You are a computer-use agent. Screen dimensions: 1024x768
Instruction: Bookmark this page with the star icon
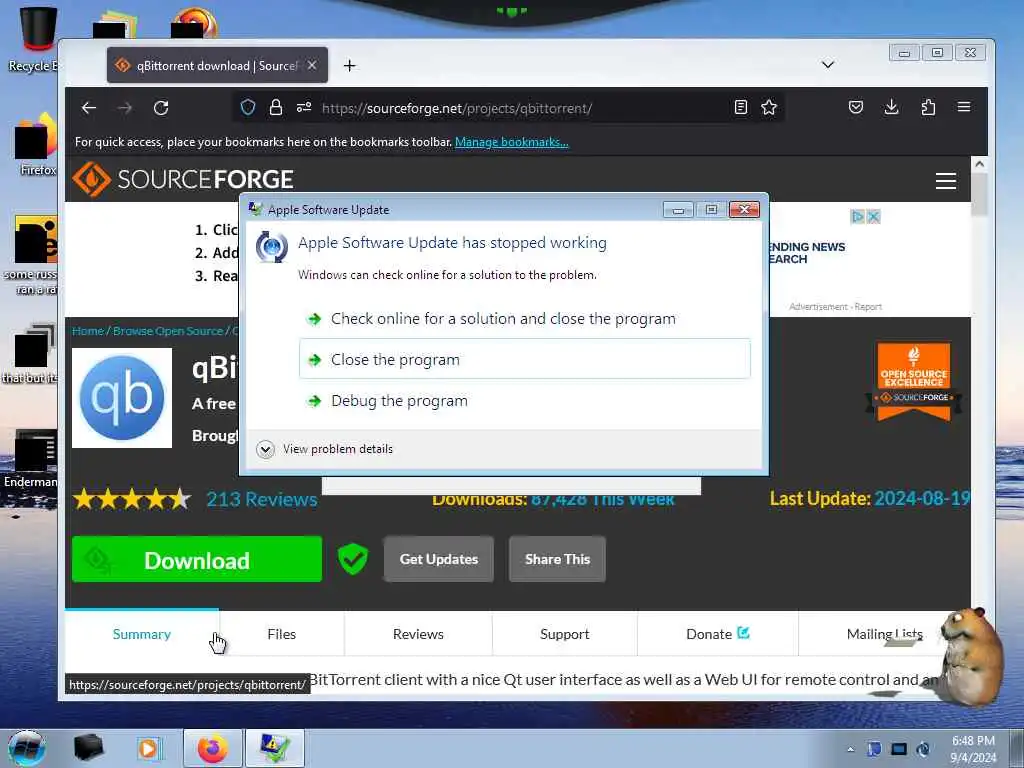(x=769, y=107)
